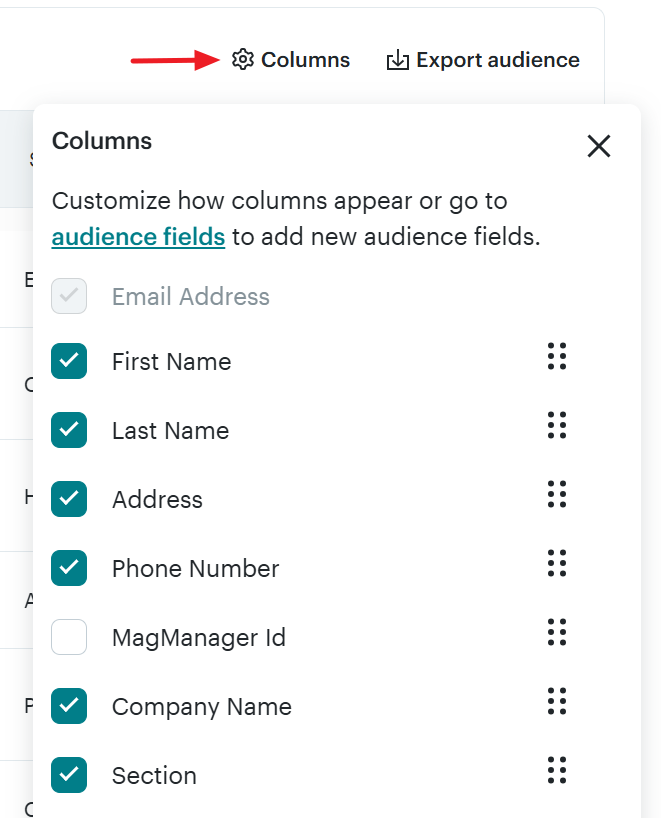
Task: Grab the Last Name drag handle
Action: (557, 425)
